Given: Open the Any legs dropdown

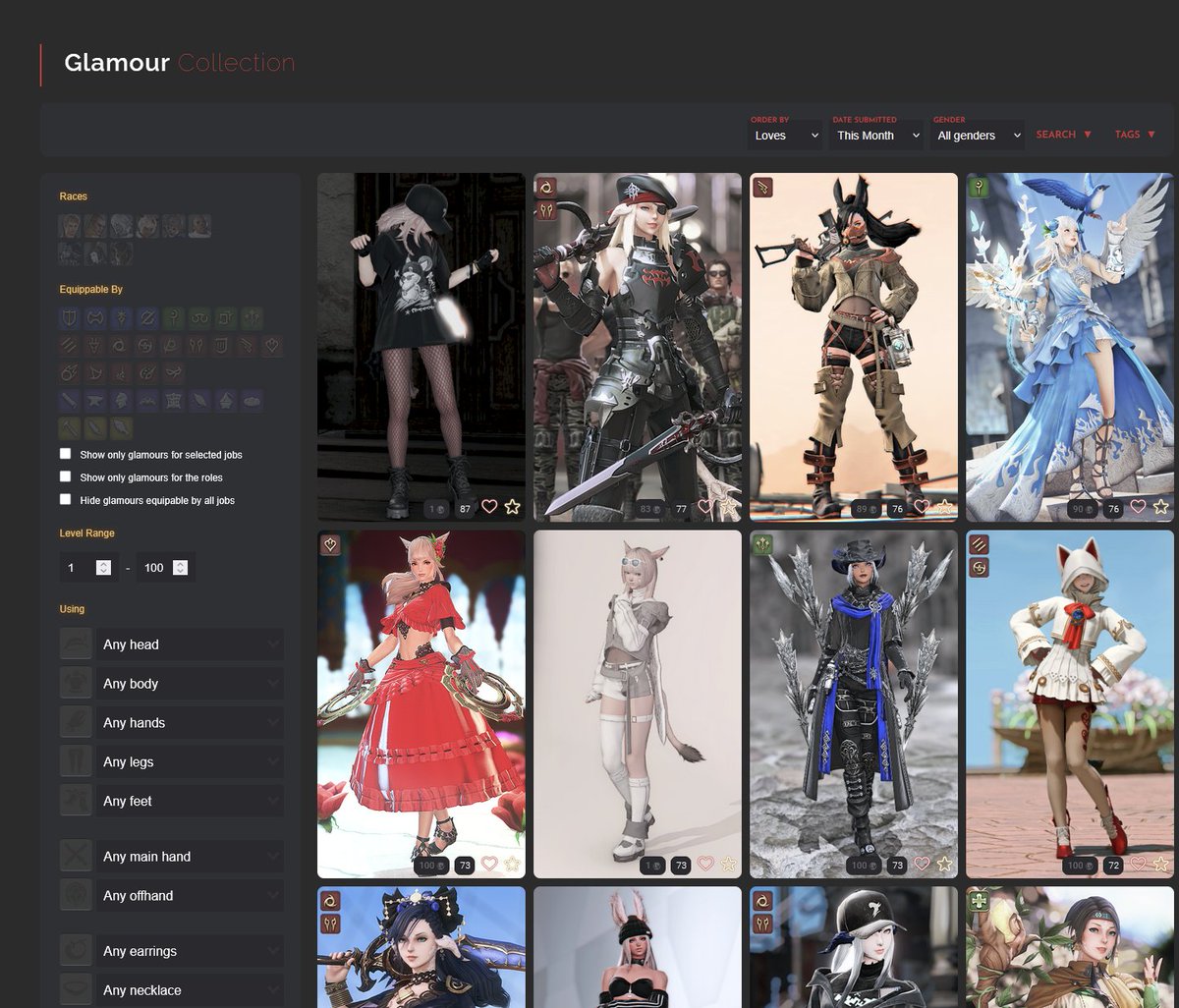Looking at the screenshot, I should pos(191,761).
